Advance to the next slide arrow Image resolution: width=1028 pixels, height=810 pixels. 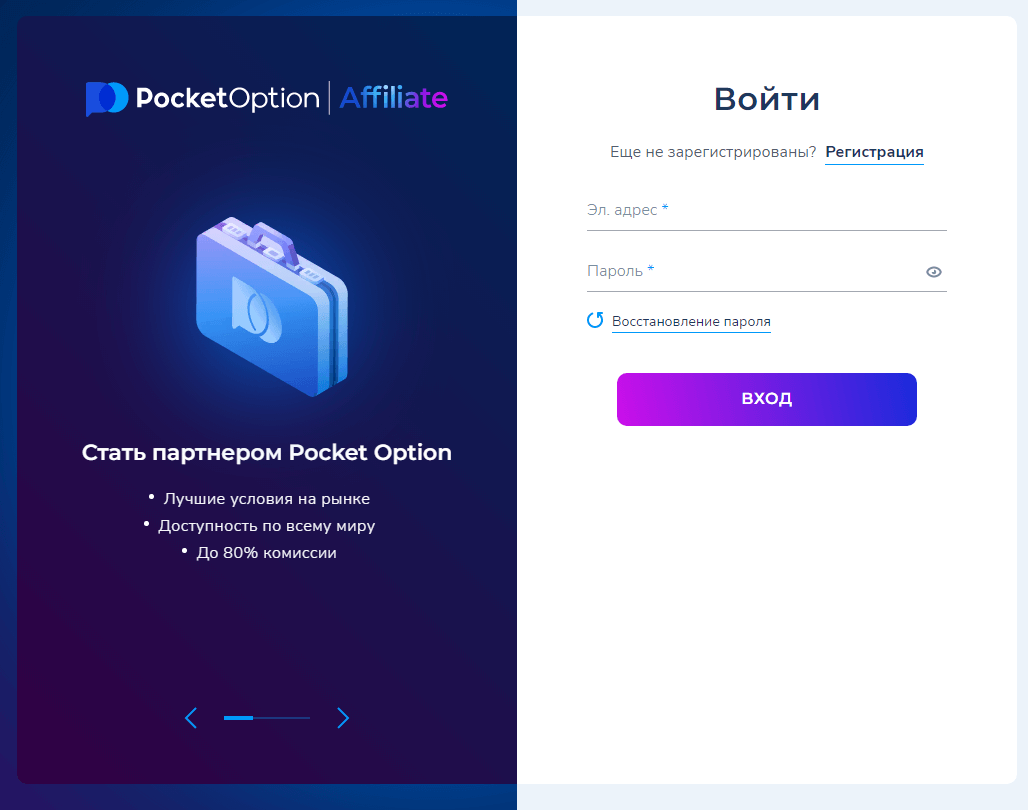pos(343,717)
